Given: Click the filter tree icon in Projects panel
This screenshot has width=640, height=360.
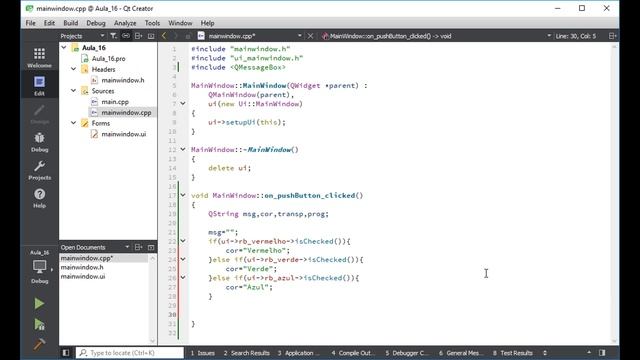Looking at the screenshot, I should [113, 36].
